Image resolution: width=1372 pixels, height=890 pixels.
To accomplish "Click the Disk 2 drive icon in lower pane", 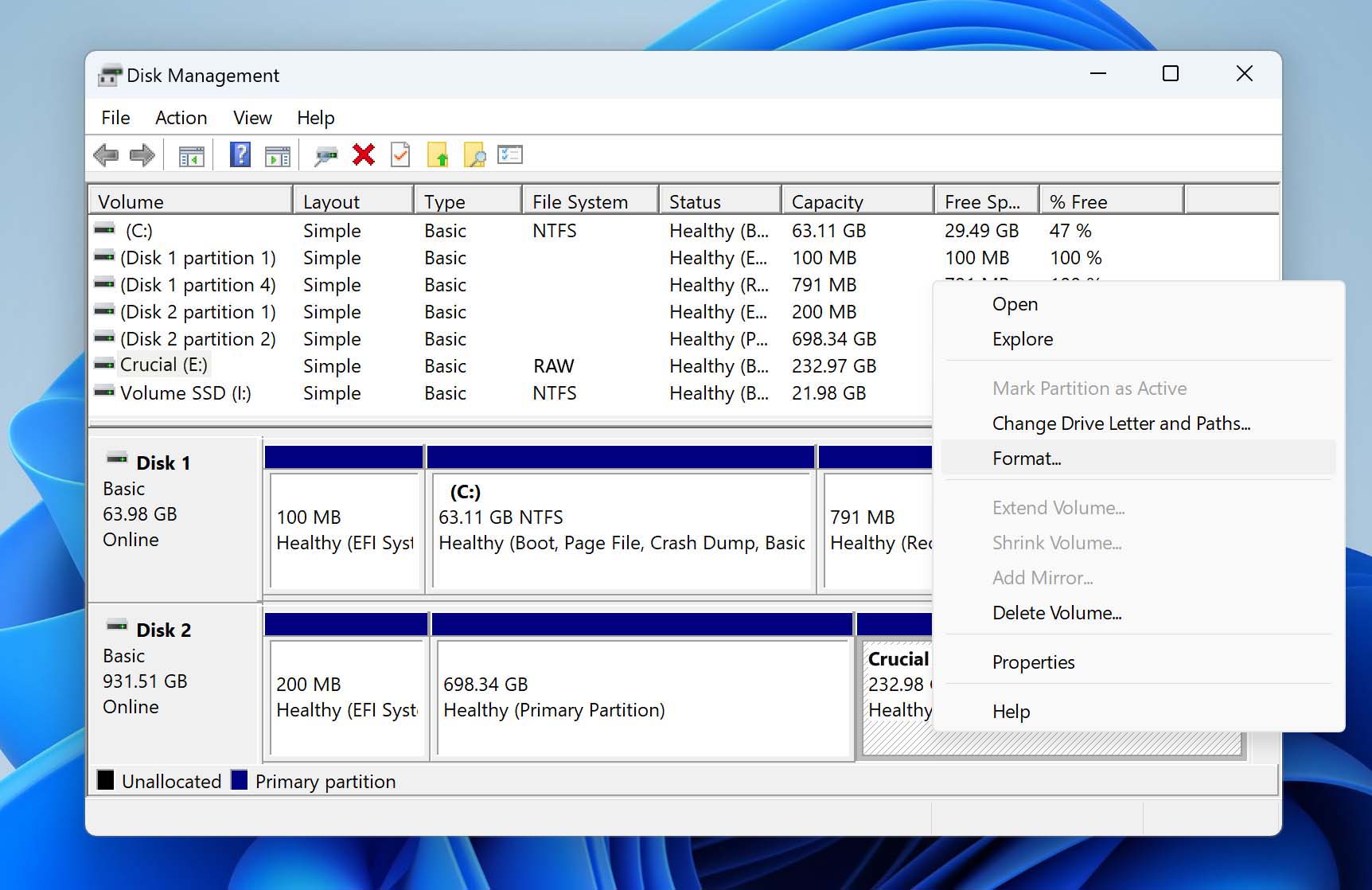I will [x=117, y=626].
